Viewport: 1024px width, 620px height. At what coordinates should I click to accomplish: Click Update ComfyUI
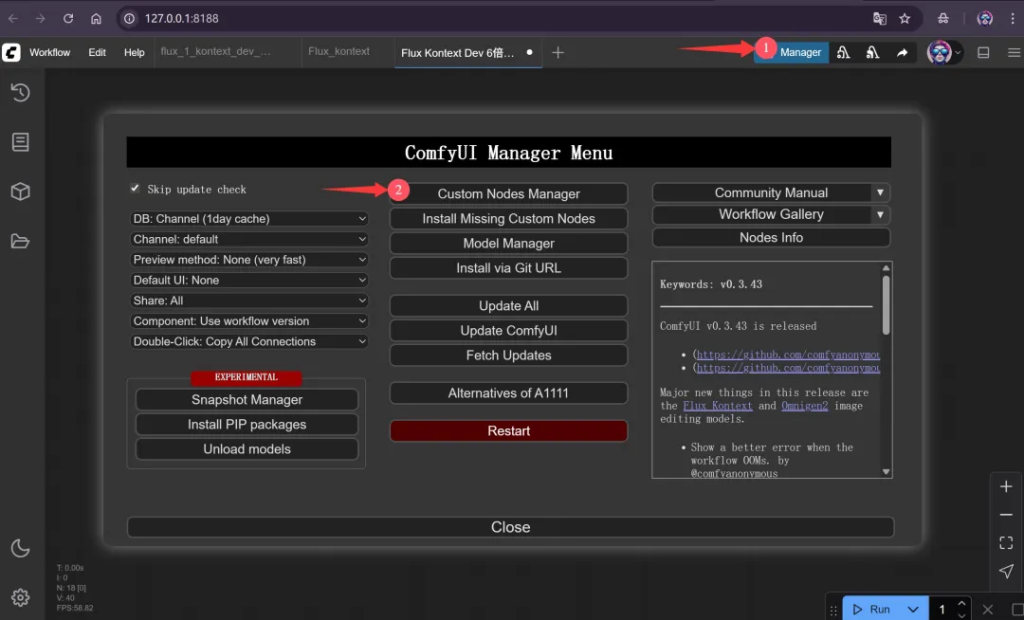(x=509, y=331)
